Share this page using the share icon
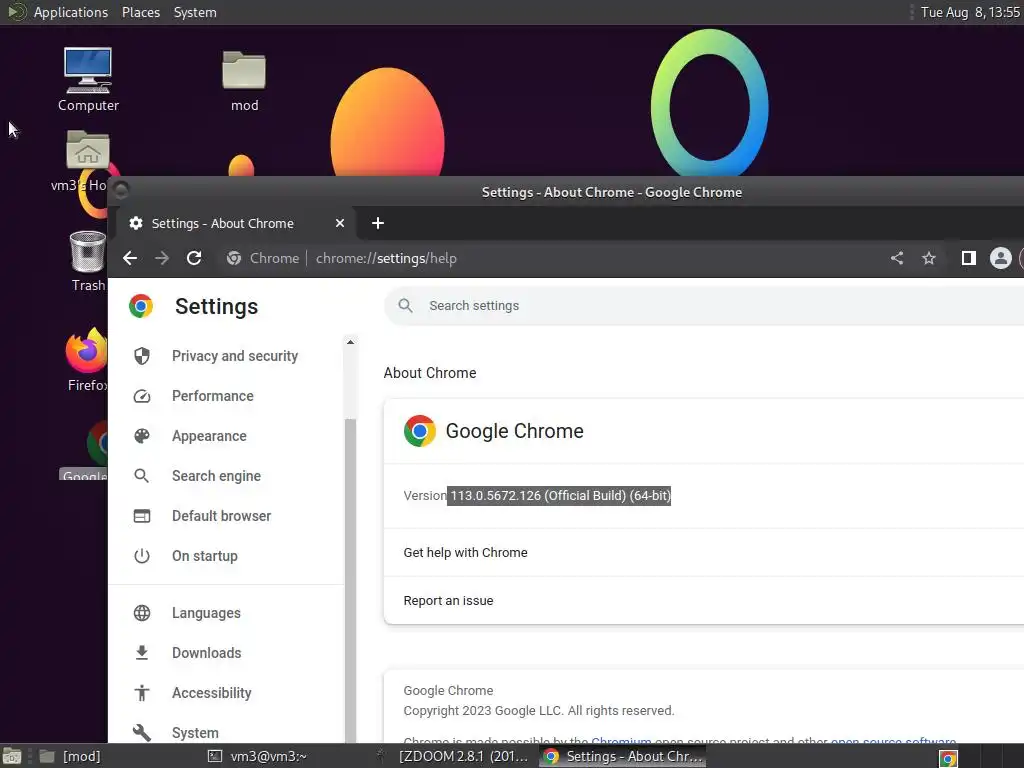Viewport: 1024px width, 768px height. pos(897,258)
